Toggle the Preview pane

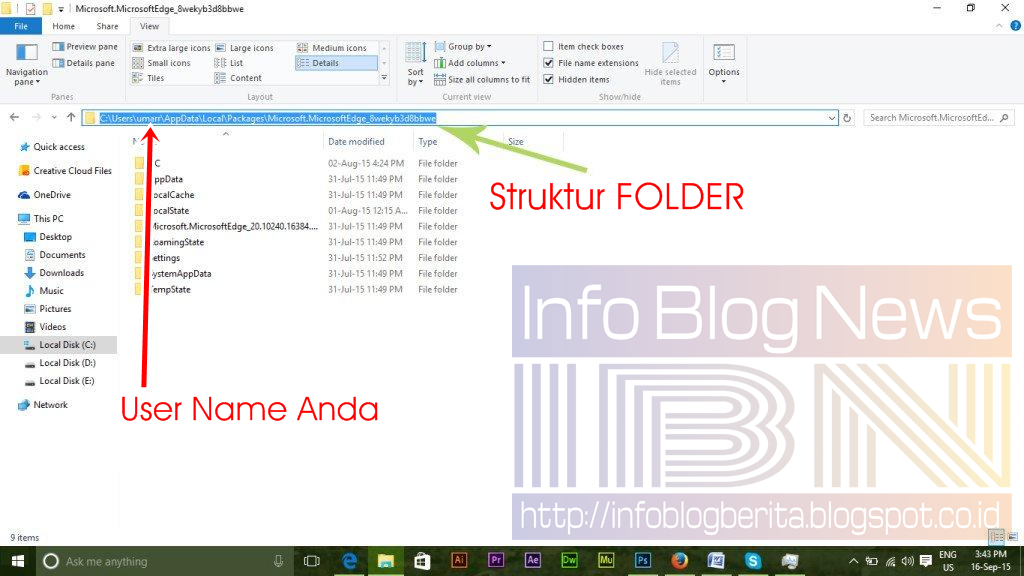pos(85,46)
